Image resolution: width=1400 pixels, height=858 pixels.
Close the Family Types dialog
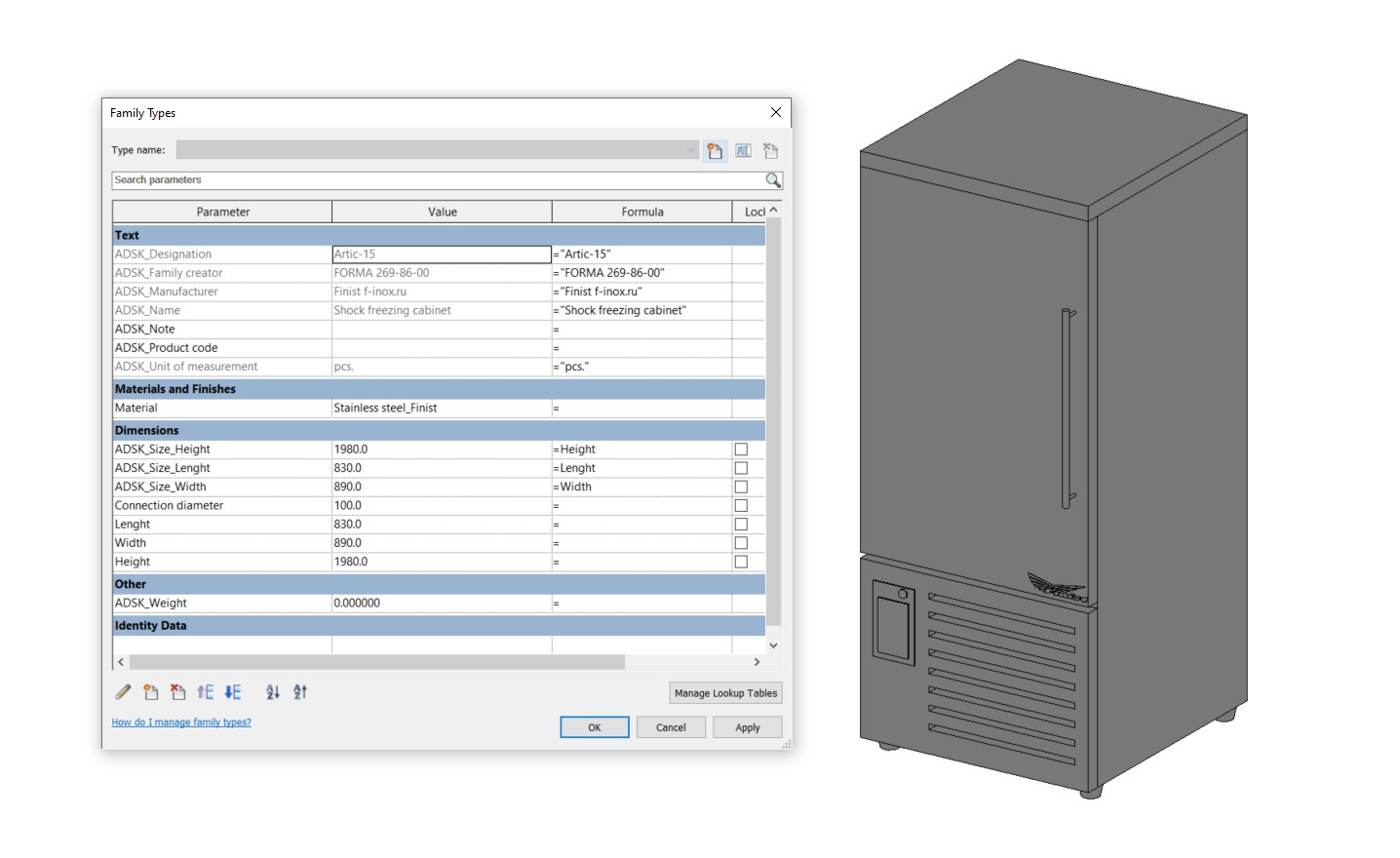tap(776, 112)
